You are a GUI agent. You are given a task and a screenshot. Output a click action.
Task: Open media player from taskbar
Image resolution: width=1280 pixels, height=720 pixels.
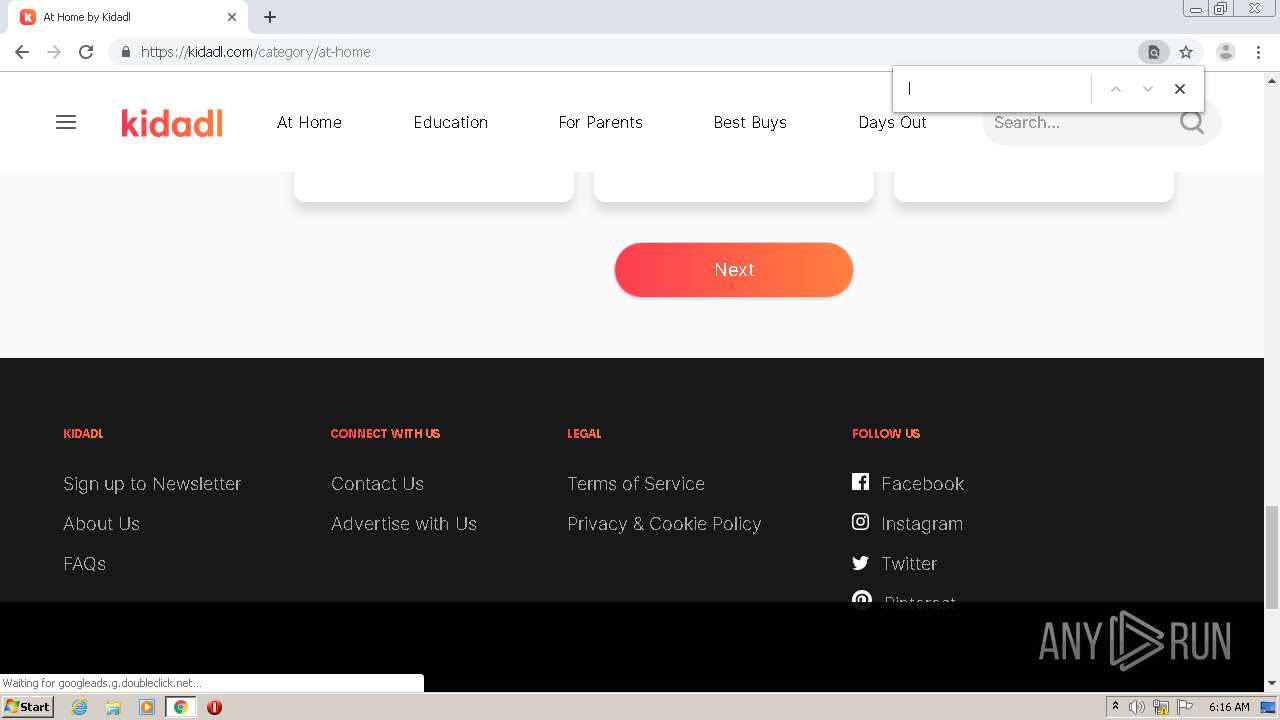pos(147,707)
